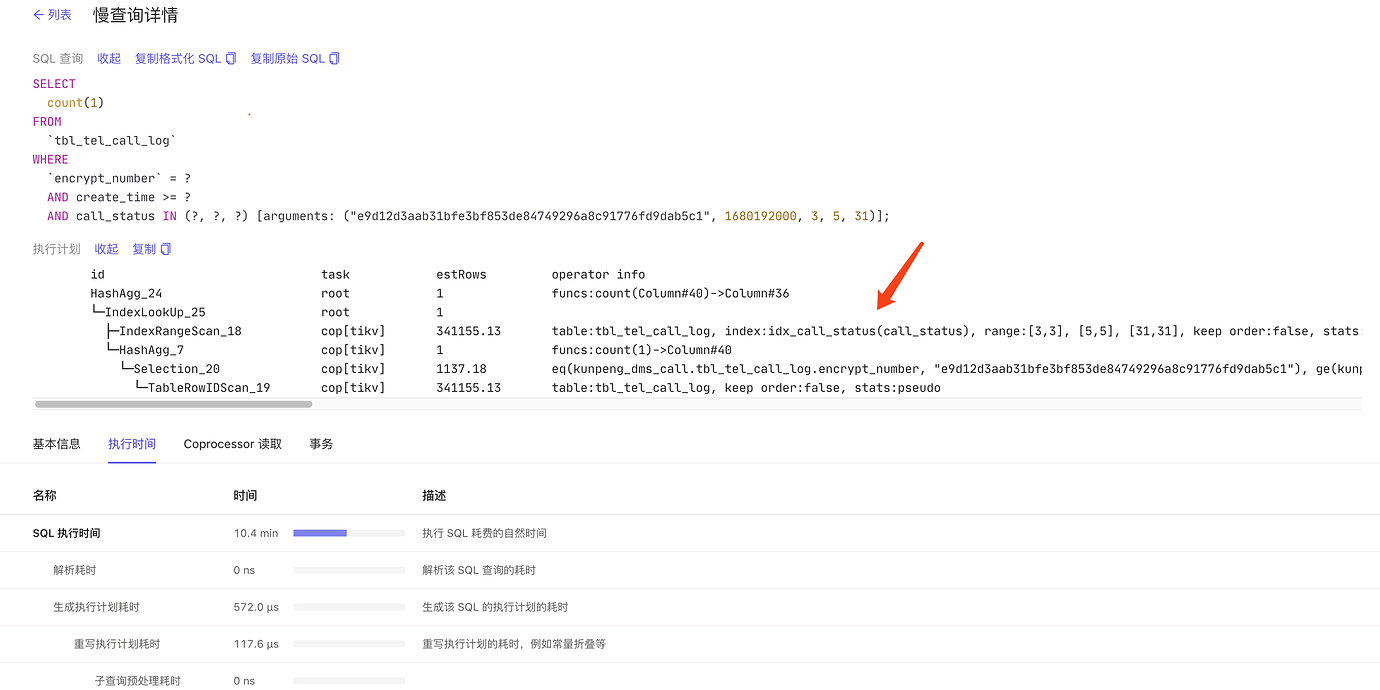Click the TableRowIDScan_19 operator row
The height and width of the screenshot is (690, 1380).
tap(208, 388)
